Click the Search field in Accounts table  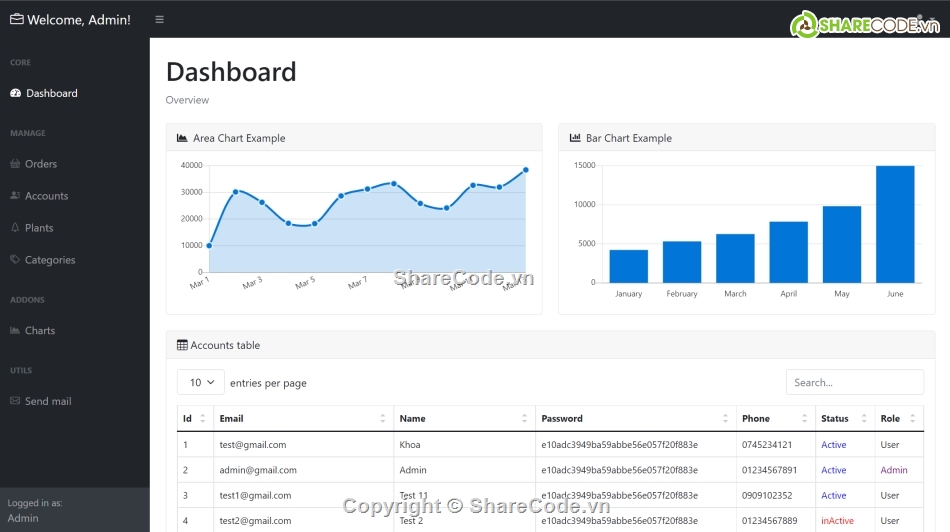coord(854,382)
